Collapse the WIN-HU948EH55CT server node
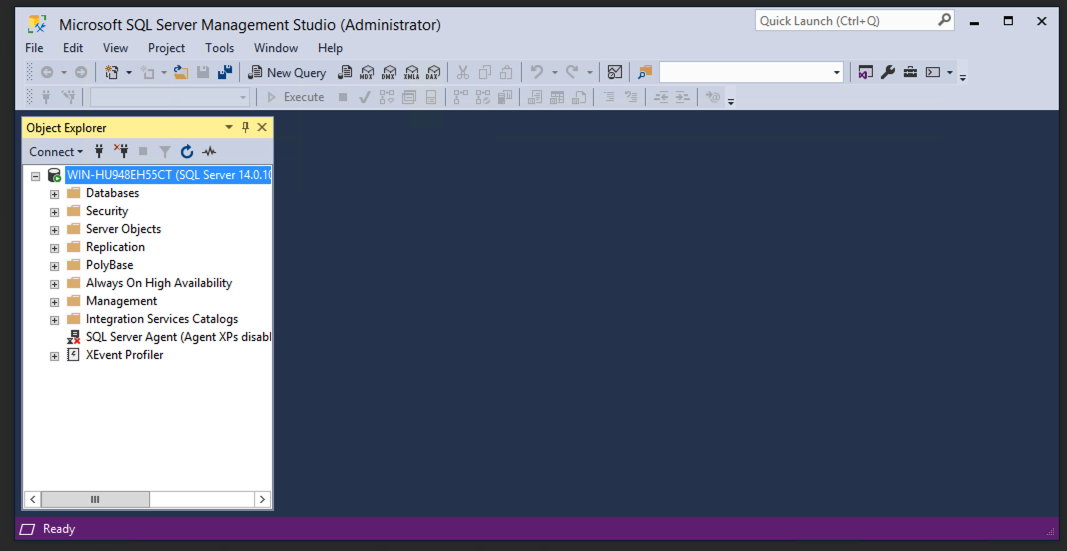This screenshot has width=1067, height=551. coord(36,176)
